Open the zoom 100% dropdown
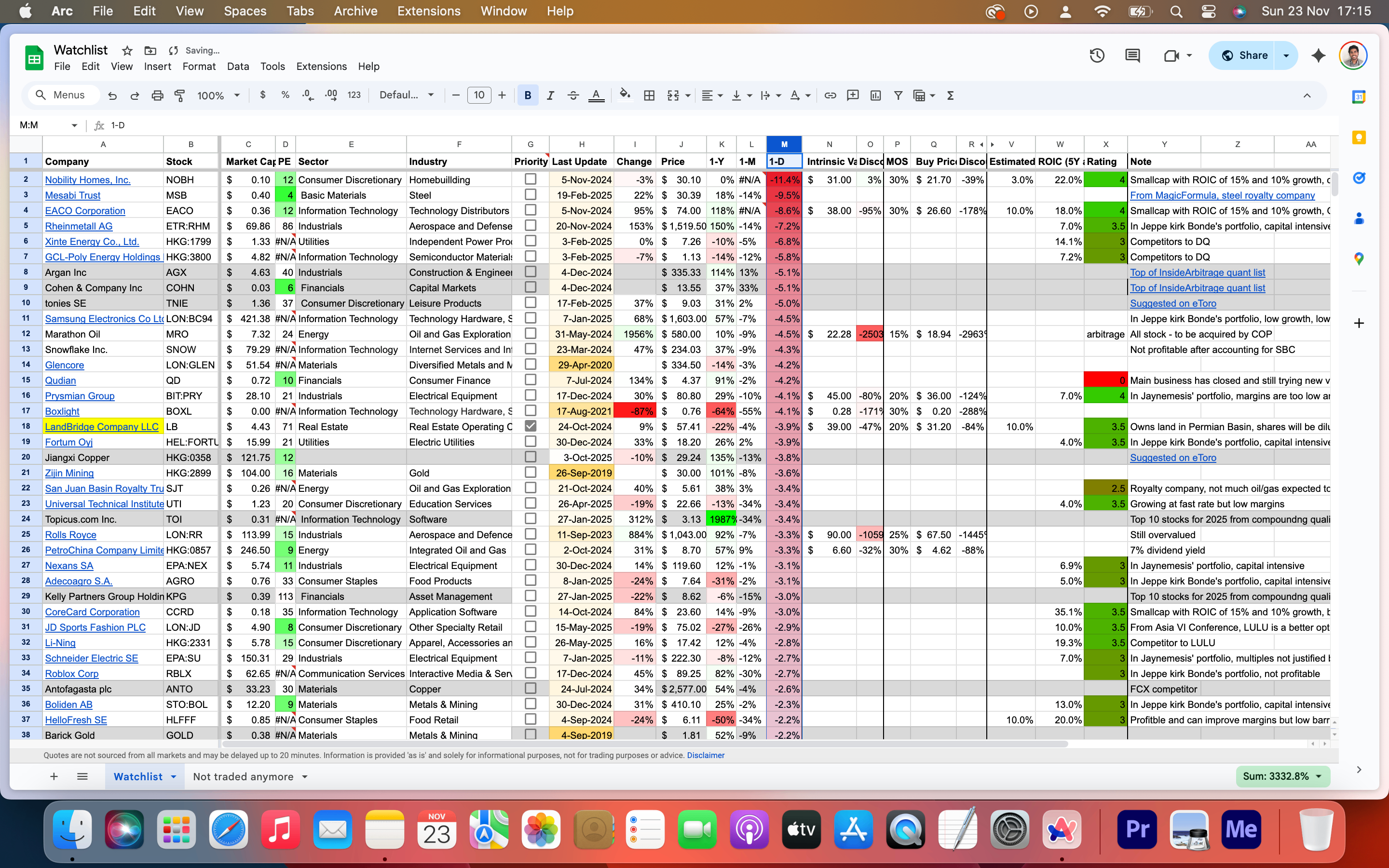 coord(218,95)
